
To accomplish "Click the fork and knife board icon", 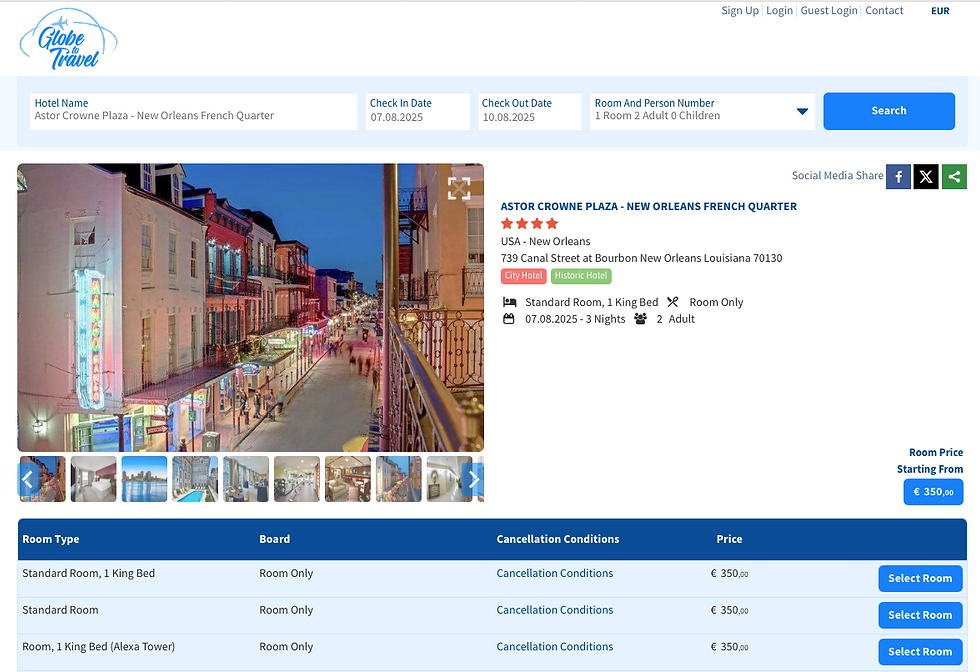I will click(x=672, y=303).
